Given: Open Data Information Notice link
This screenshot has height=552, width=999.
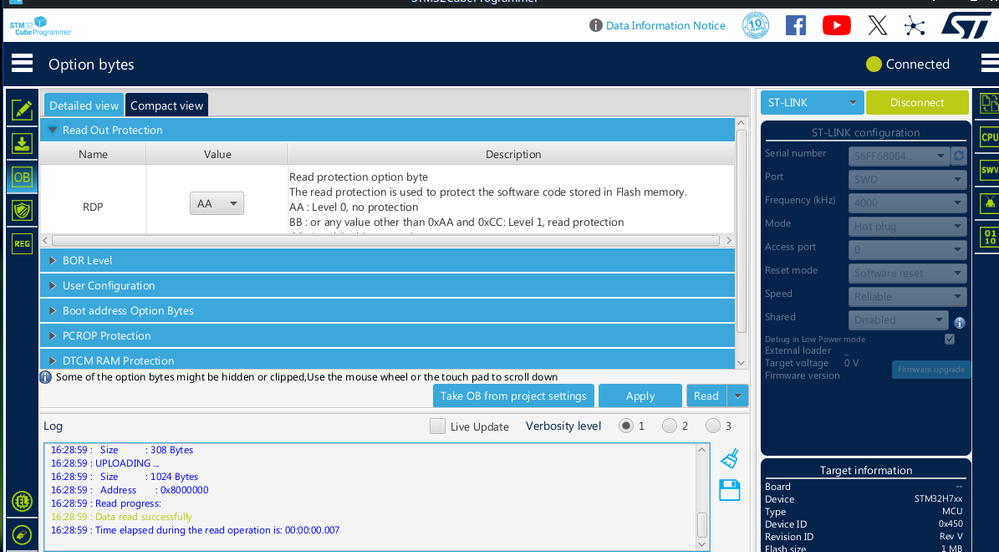Looking at the screenshot, I should point(665,25).
